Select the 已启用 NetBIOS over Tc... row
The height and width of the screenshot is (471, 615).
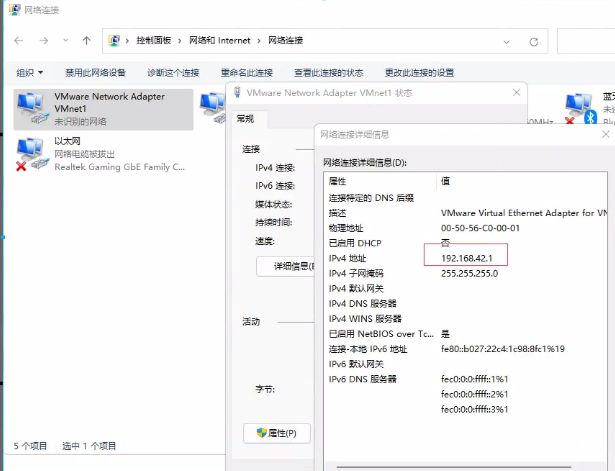[466, 334]
